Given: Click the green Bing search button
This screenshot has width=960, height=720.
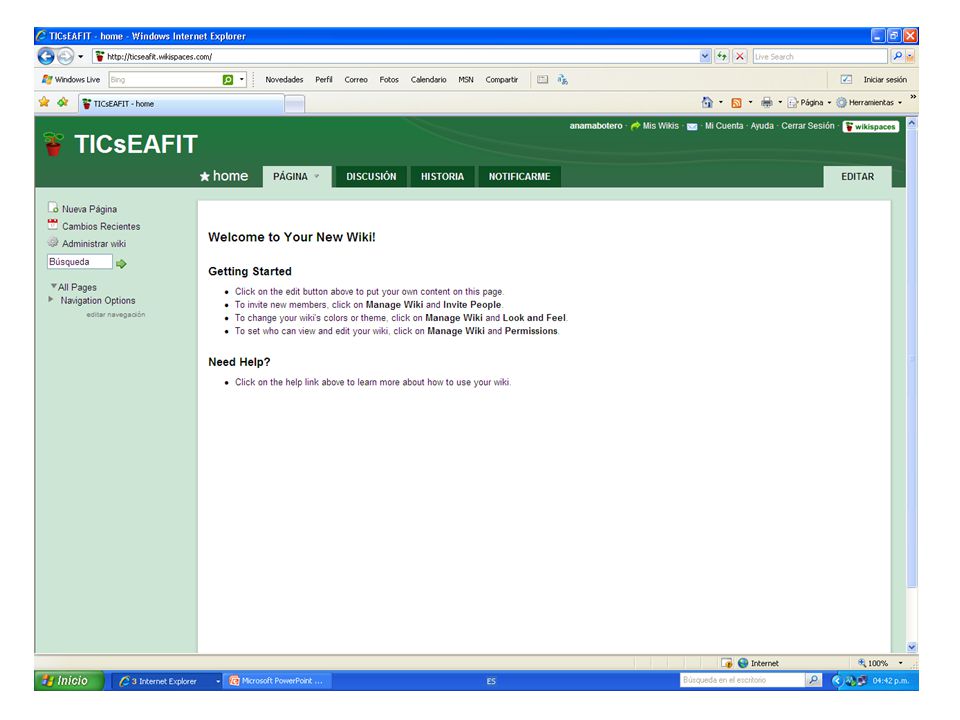Looking at the screenshot, I should point(228,80).
